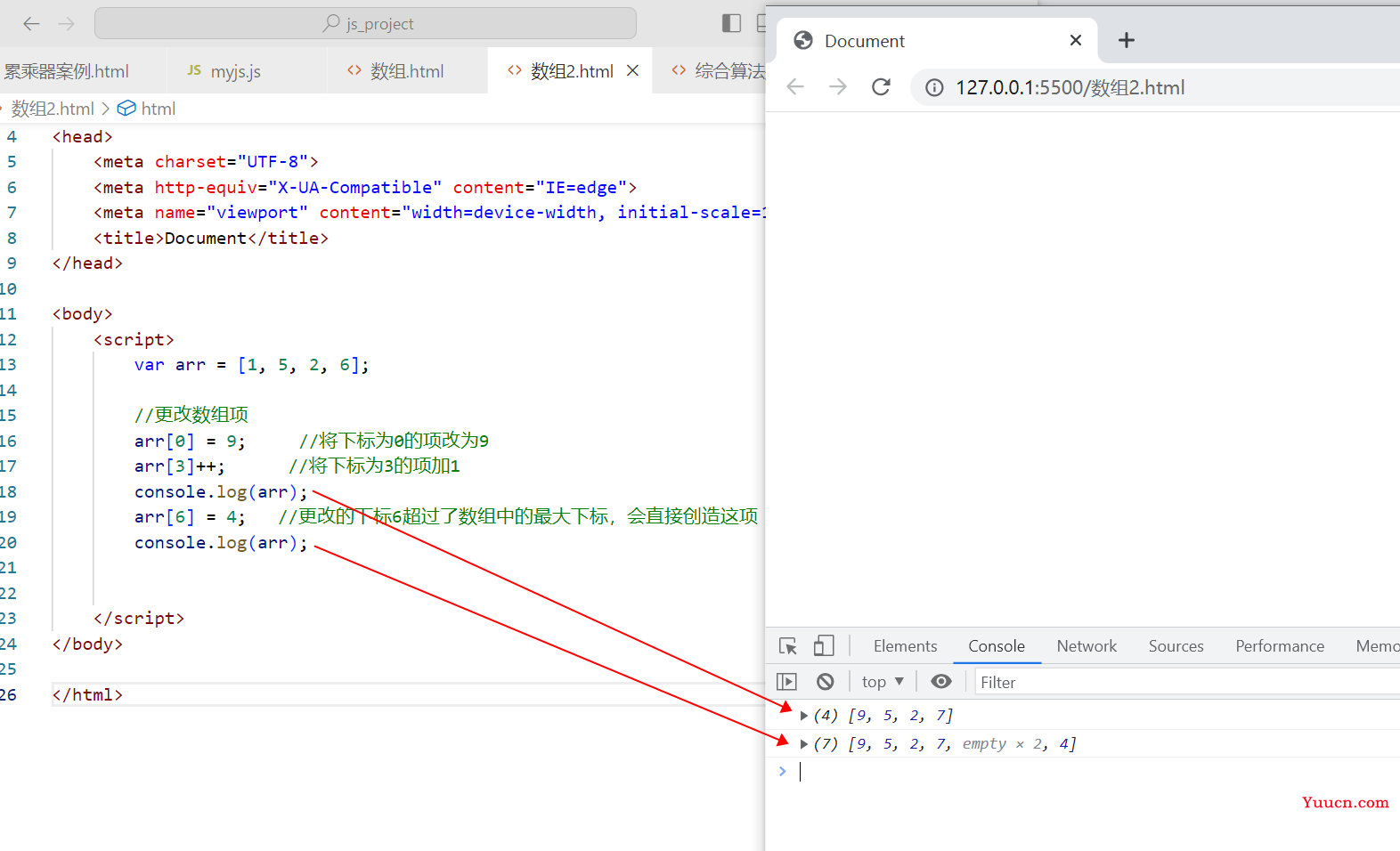
Task: Switch to the Network tab
Action: [1086, 646]
